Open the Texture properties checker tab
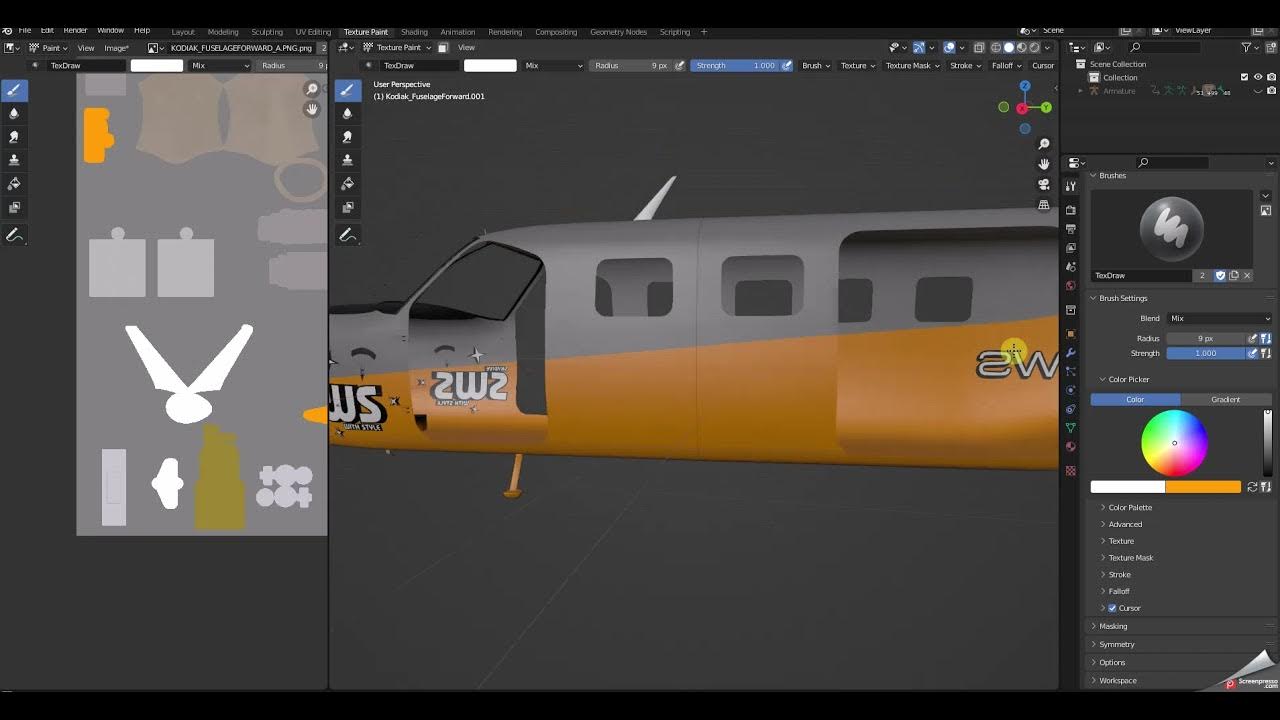1280x720 pixels. [1071, 470]
